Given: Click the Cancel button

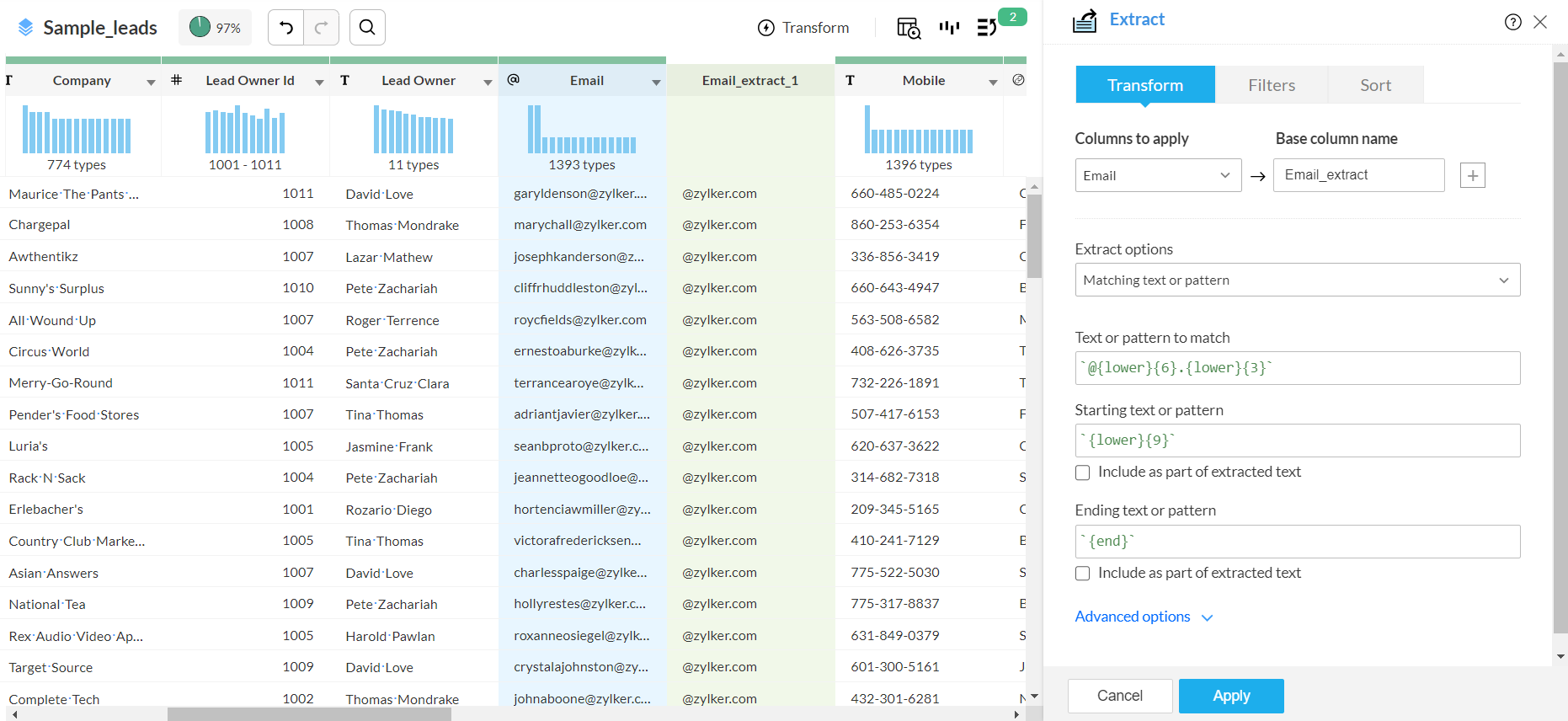Looking at the screenshot, I should [x=1119, y=696].
